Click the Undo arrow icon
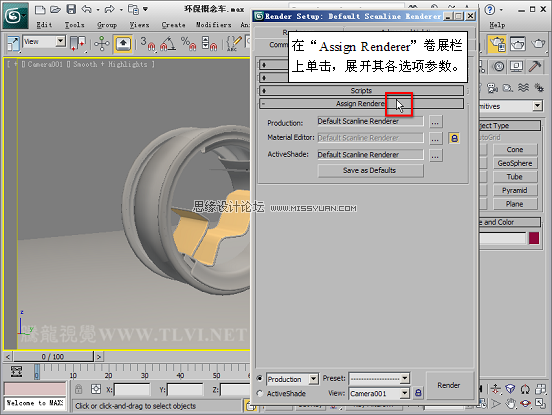The image size is (552, 415). click(x=87, y=10)
